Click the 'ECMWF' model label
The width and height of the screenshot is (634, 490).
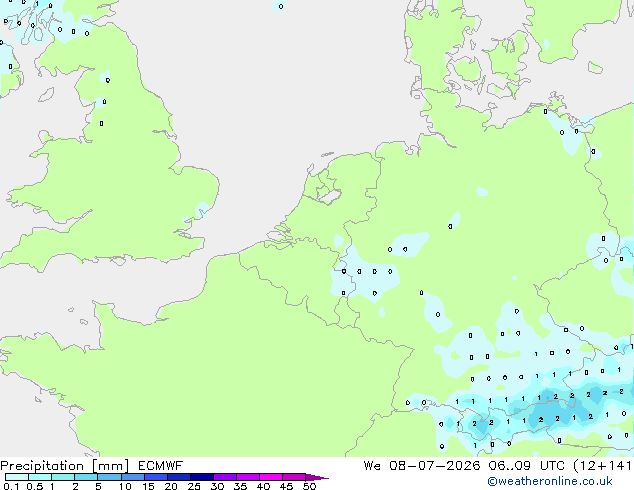pyautogui.click(x=161, y=466)
